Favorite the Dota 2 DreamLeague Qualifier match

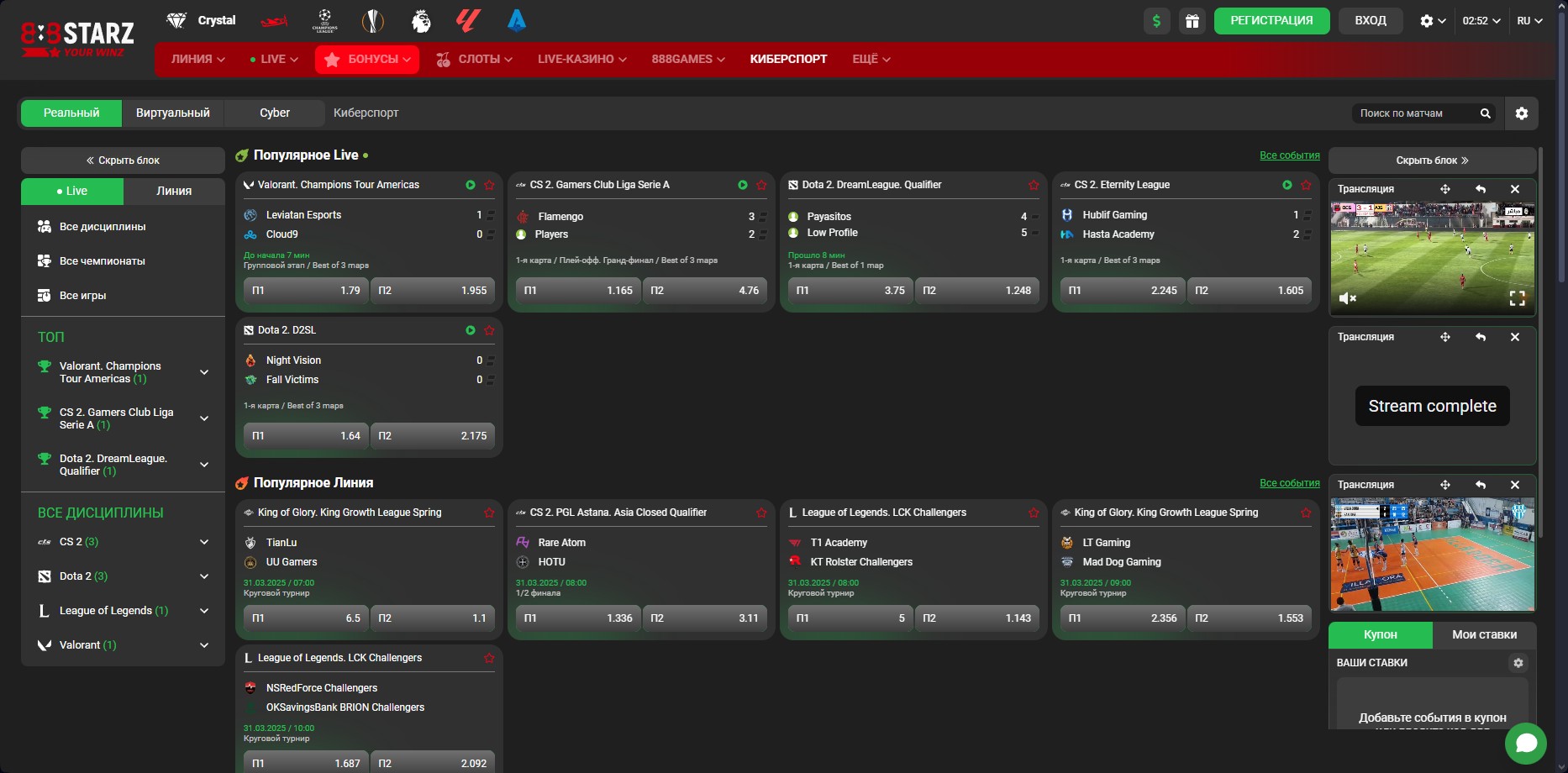(x=1034, y=185)
